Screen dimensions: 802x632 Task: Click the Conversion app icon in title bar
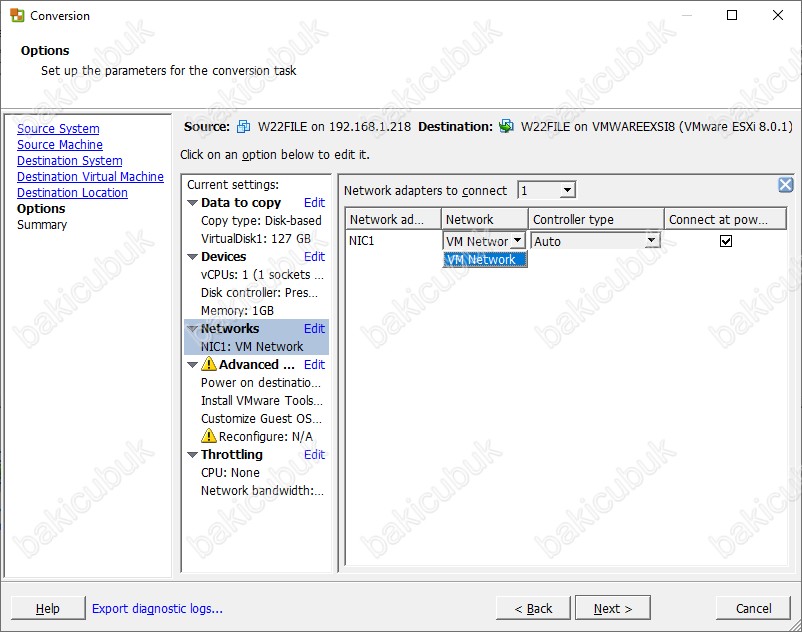pyautogui.click(x=17, y=15)
